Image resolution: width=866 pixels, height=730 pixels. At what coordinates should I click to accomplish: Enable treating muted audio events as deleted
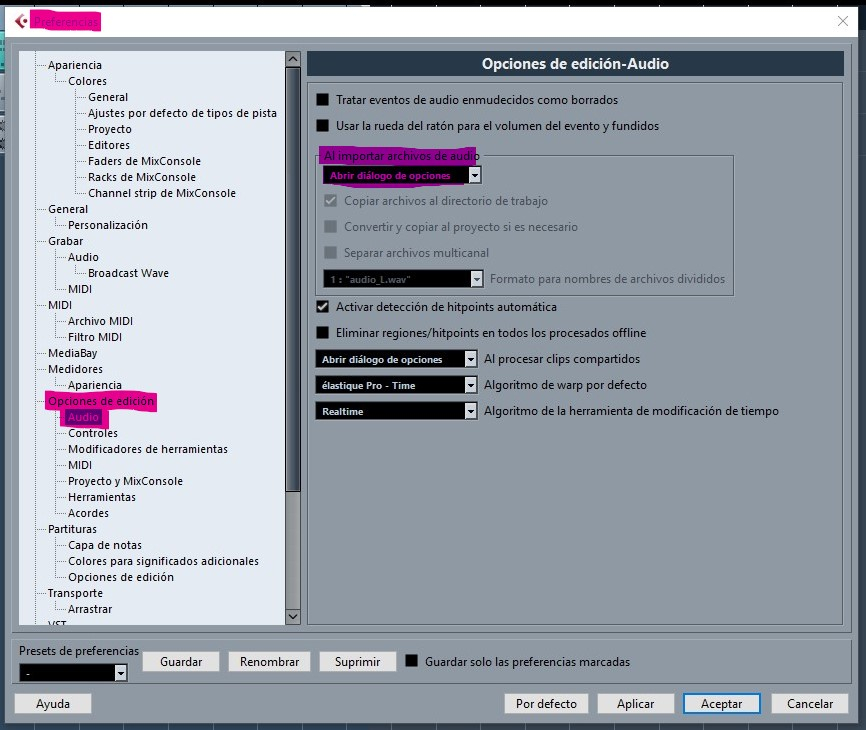pos(323,100)
